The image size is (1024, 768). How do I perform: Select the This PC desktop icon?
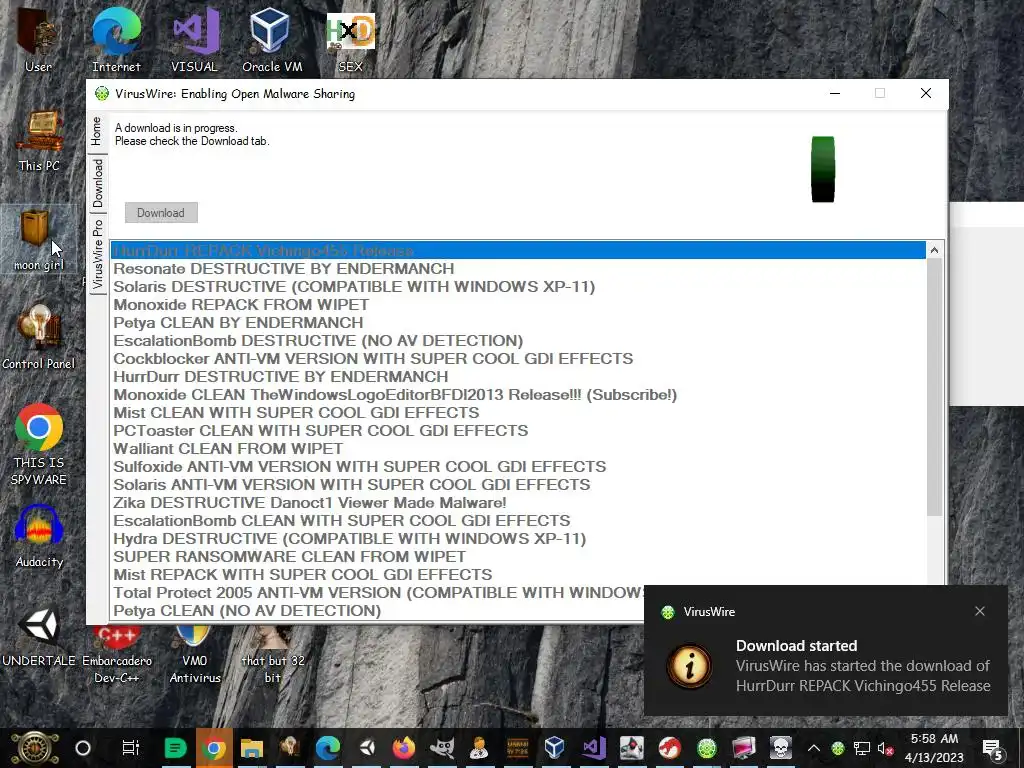(39, 140)
